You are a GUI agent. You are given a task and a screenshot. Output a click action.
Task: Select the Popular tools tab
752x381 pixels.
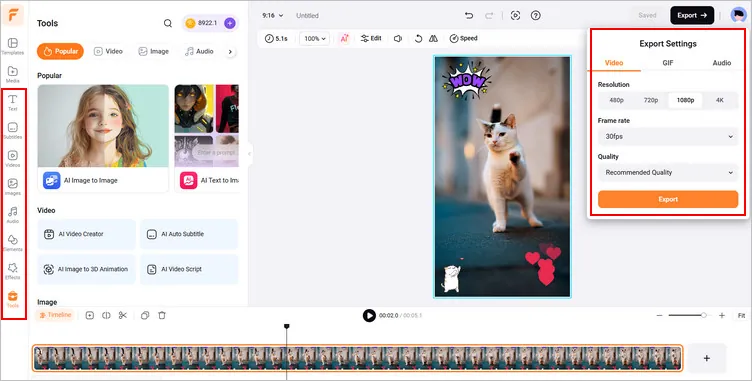tap(60, 51)
